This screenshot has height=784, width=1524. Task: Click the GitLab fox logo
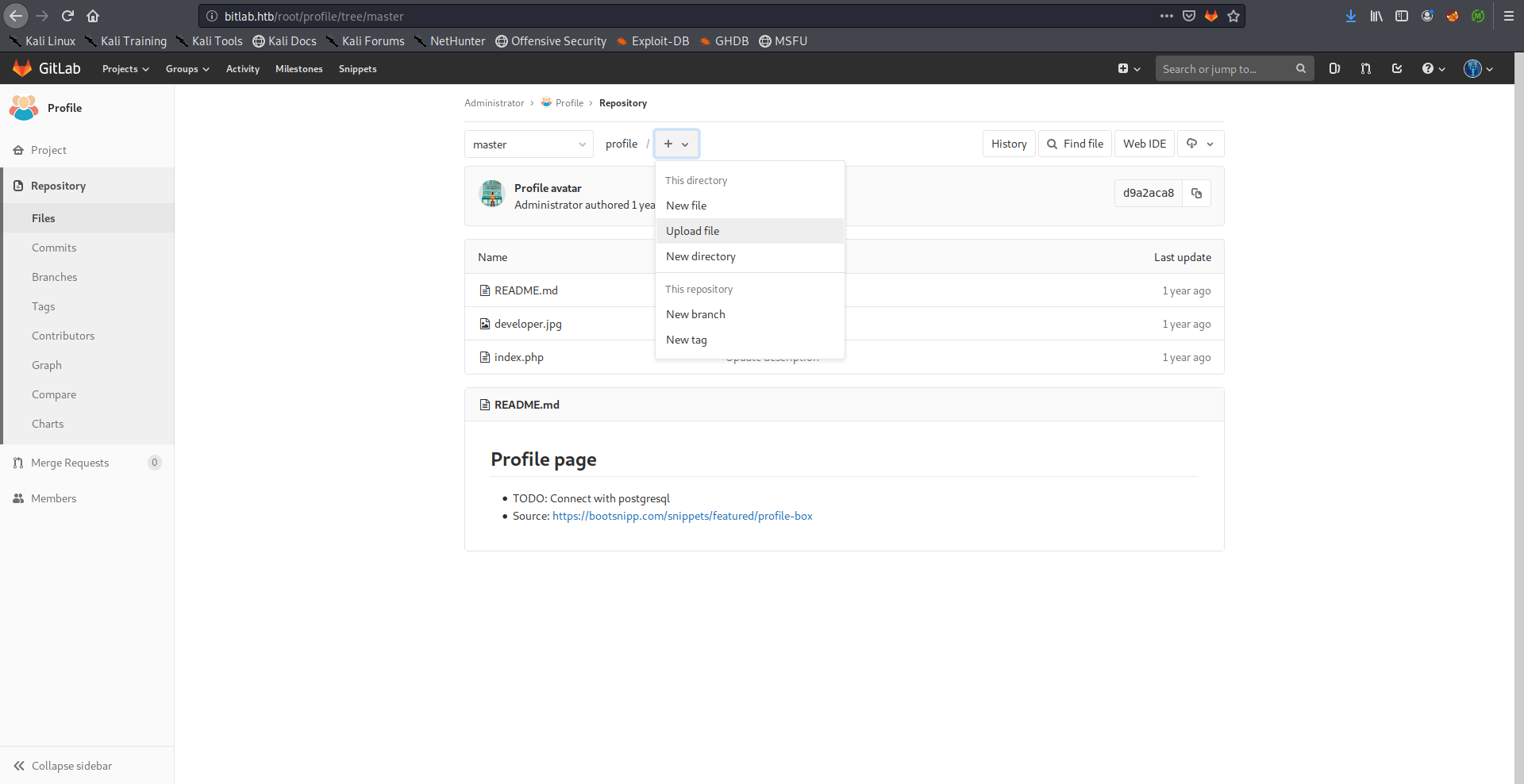point(22,69)
